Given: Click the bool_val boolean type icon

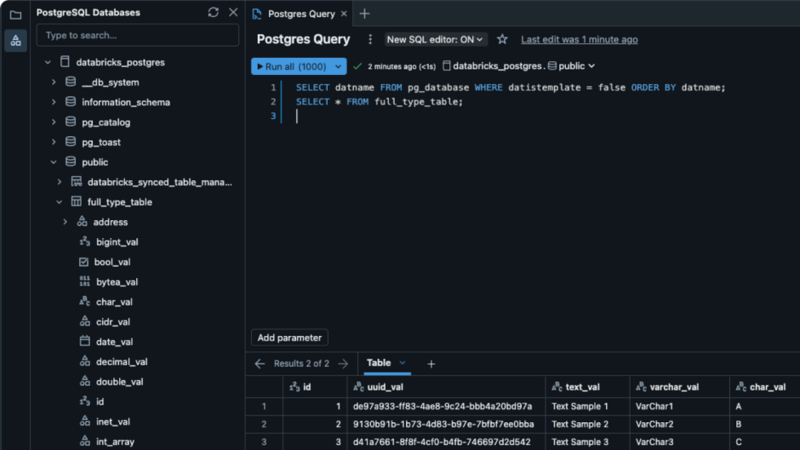Looking at the screenshot, I should [x=84, y=262].
